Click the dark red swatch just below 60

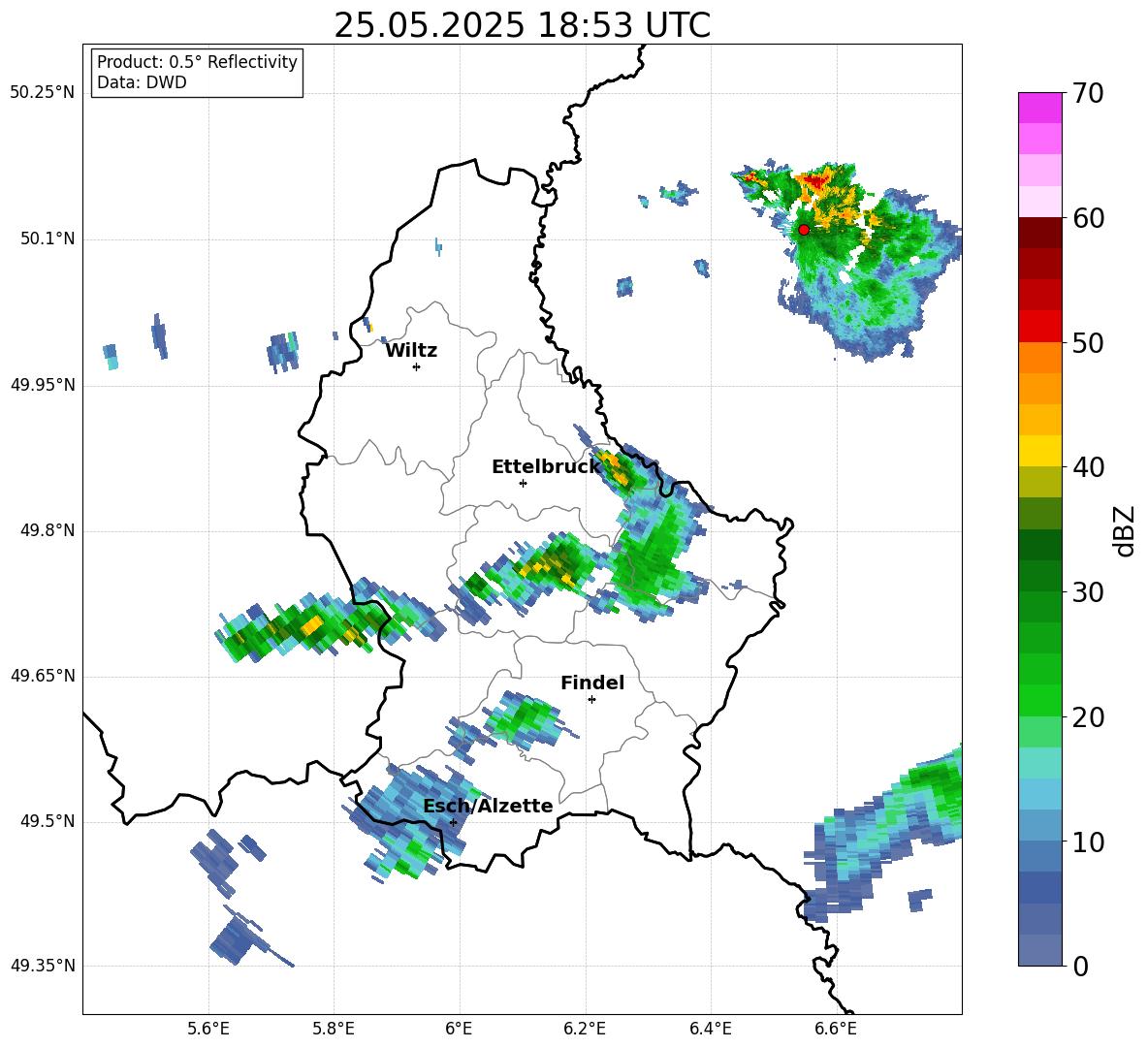1039,233
